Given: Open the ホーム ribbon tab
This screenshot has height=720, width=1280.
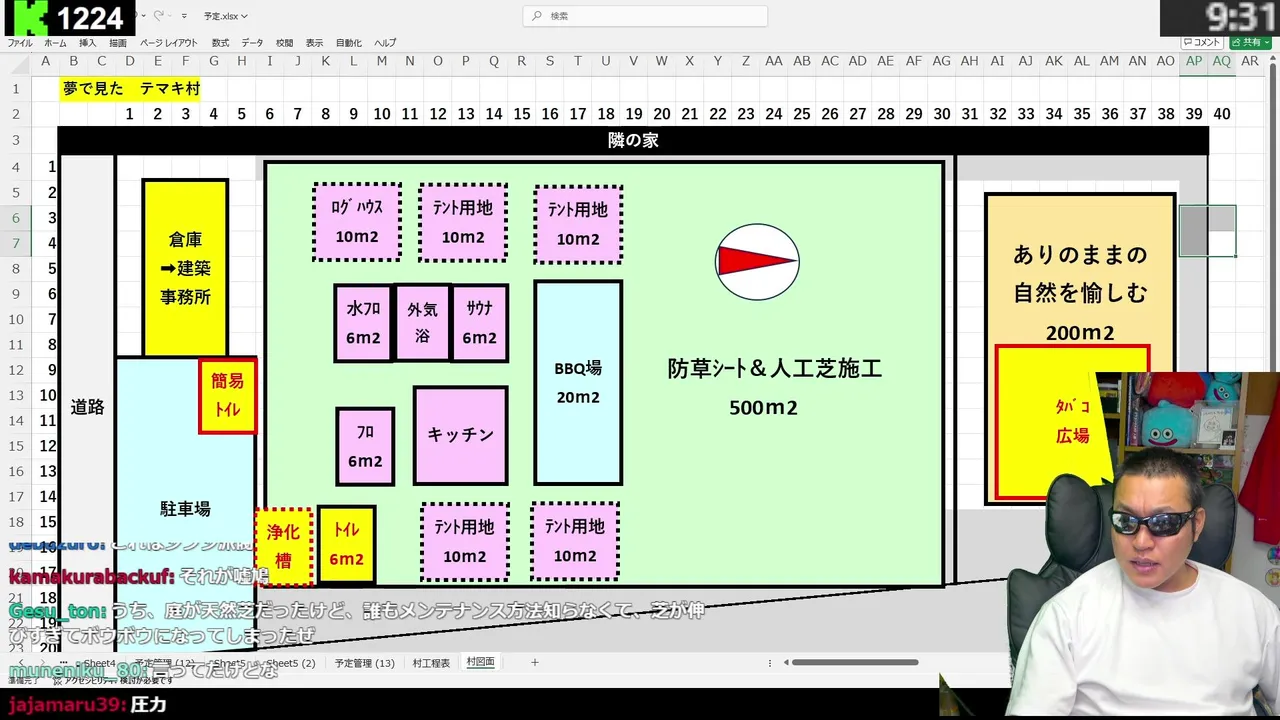Looking at the screenshot, I should click(x=55, y=43).
